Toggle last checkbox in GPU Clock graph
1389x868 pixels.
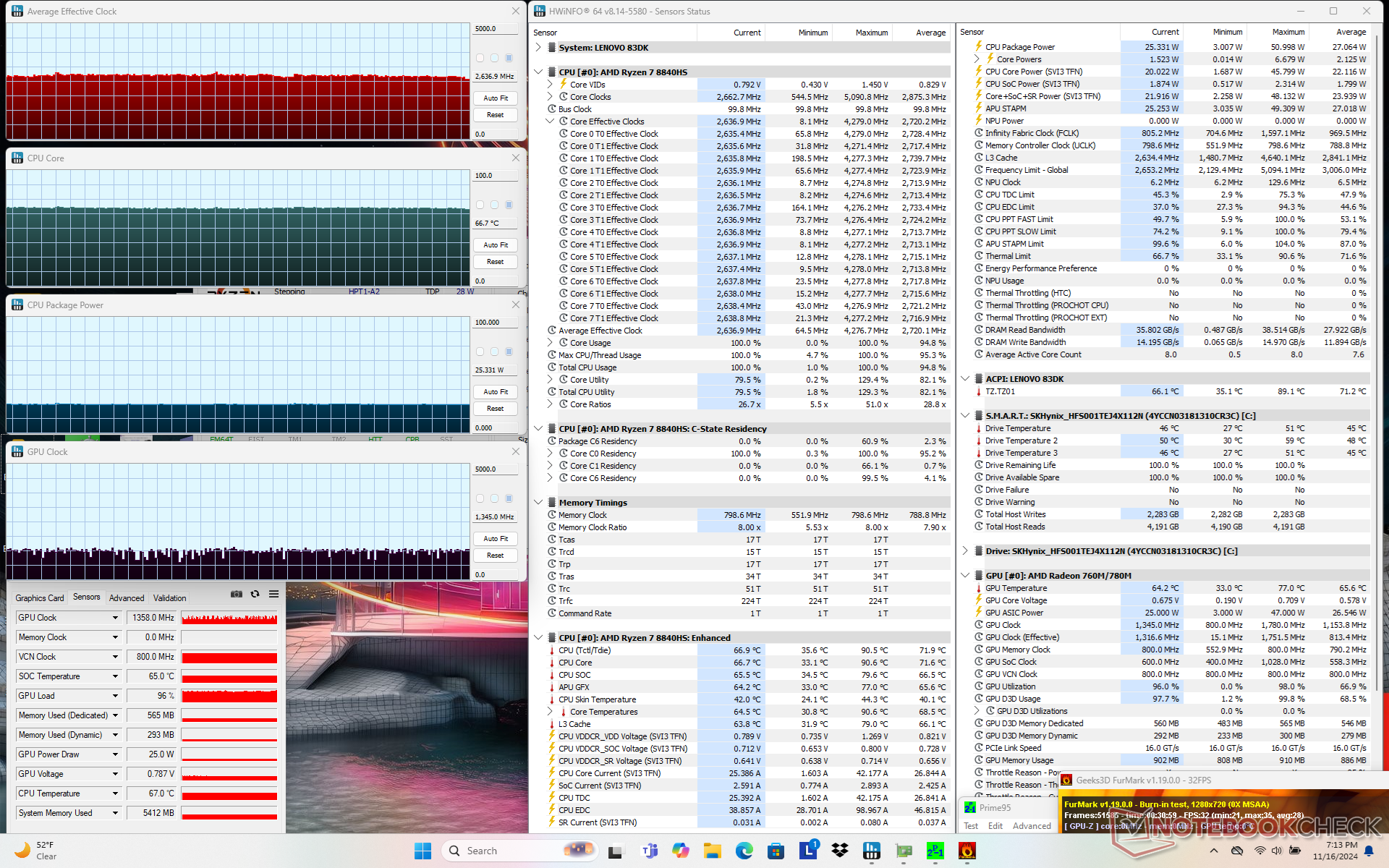pos(509,498)
